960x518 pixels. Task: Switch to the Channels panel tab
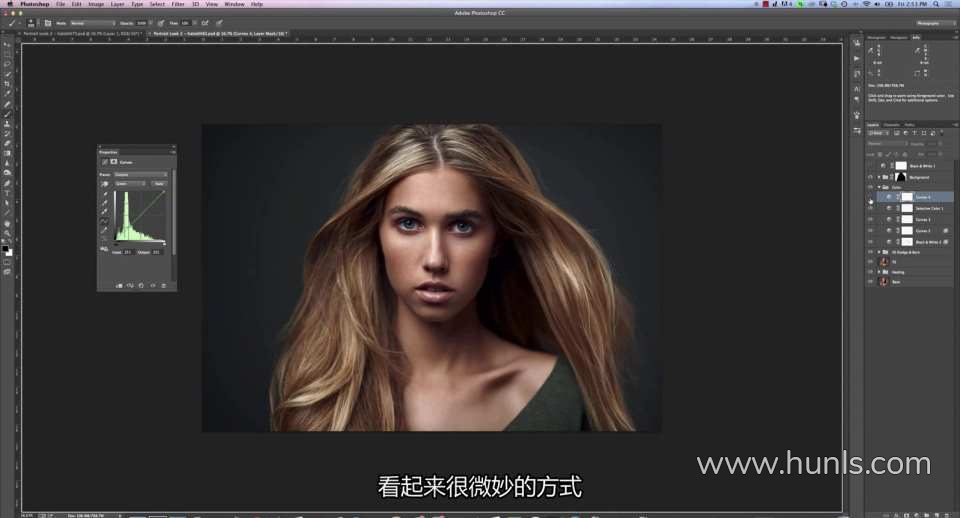tap(892, 125)
